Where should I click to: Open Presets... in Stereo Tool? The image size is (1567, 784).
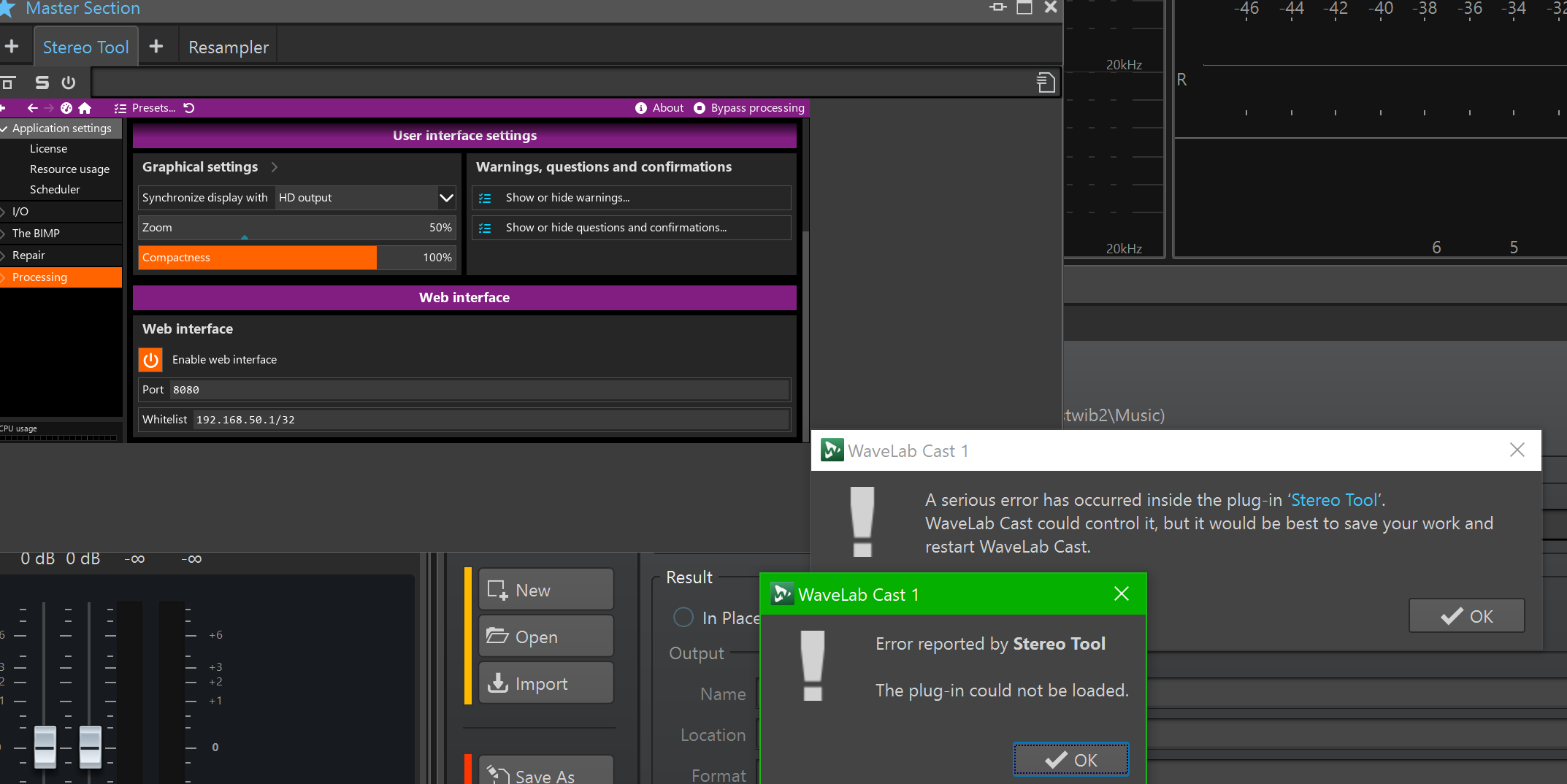pyautogui.click(x=153, y=108)
